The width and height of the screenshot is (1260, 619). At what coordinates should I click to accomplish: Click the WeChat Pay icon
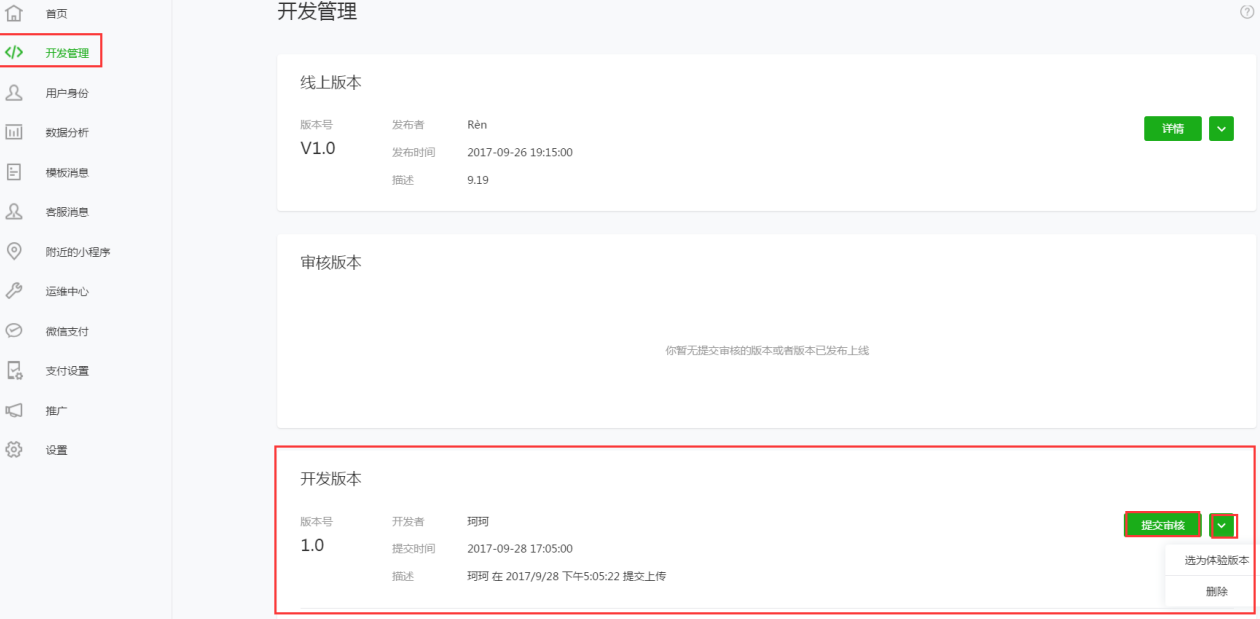tap(14, 330)
